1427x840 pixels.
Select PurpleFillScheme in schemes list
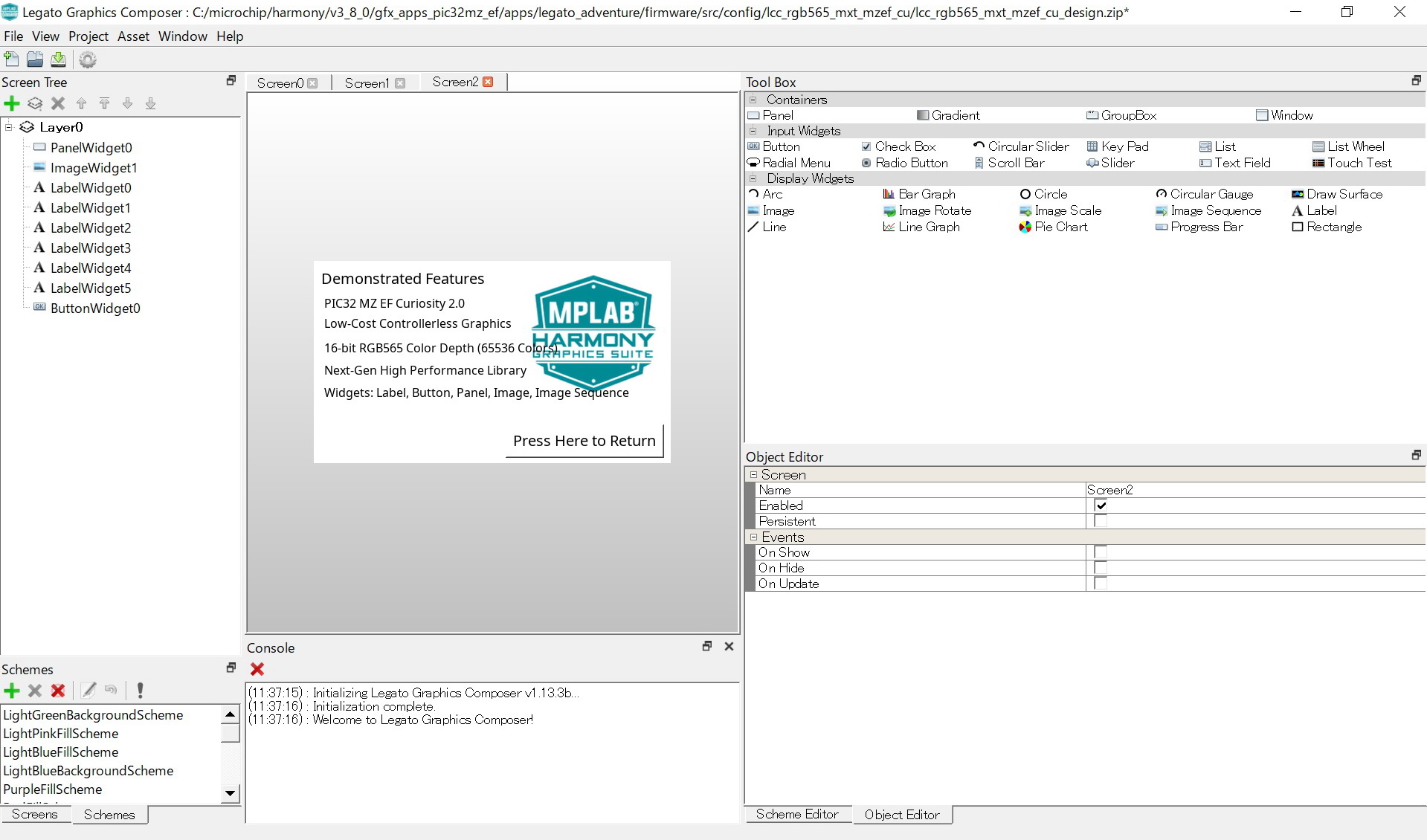(53, 789)
